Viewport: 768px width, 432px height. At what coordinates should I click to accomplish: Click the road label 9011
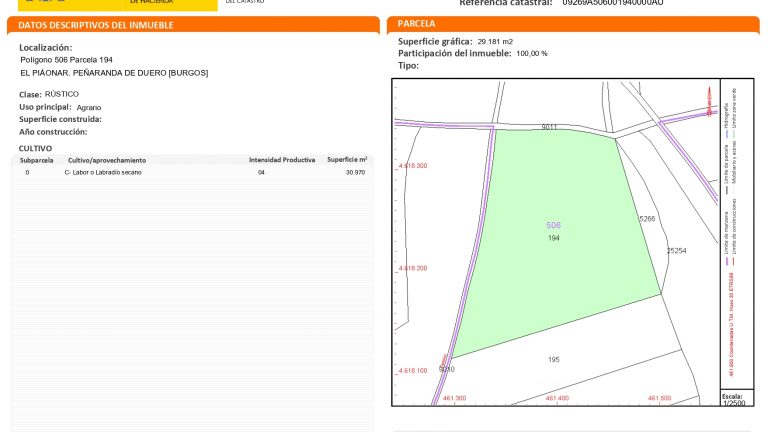point(549,128)
